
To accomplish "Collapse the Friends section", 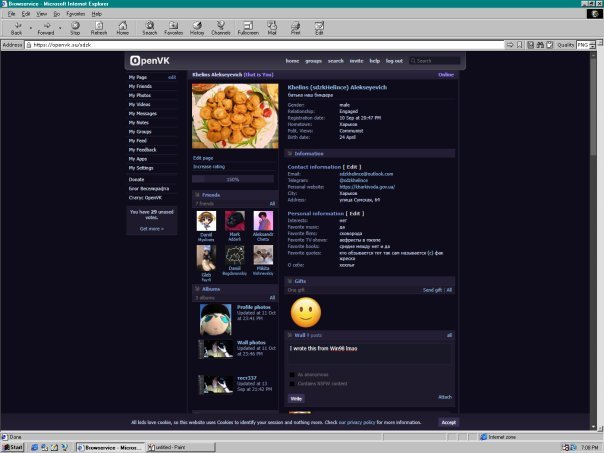I will tap(198, 195).
